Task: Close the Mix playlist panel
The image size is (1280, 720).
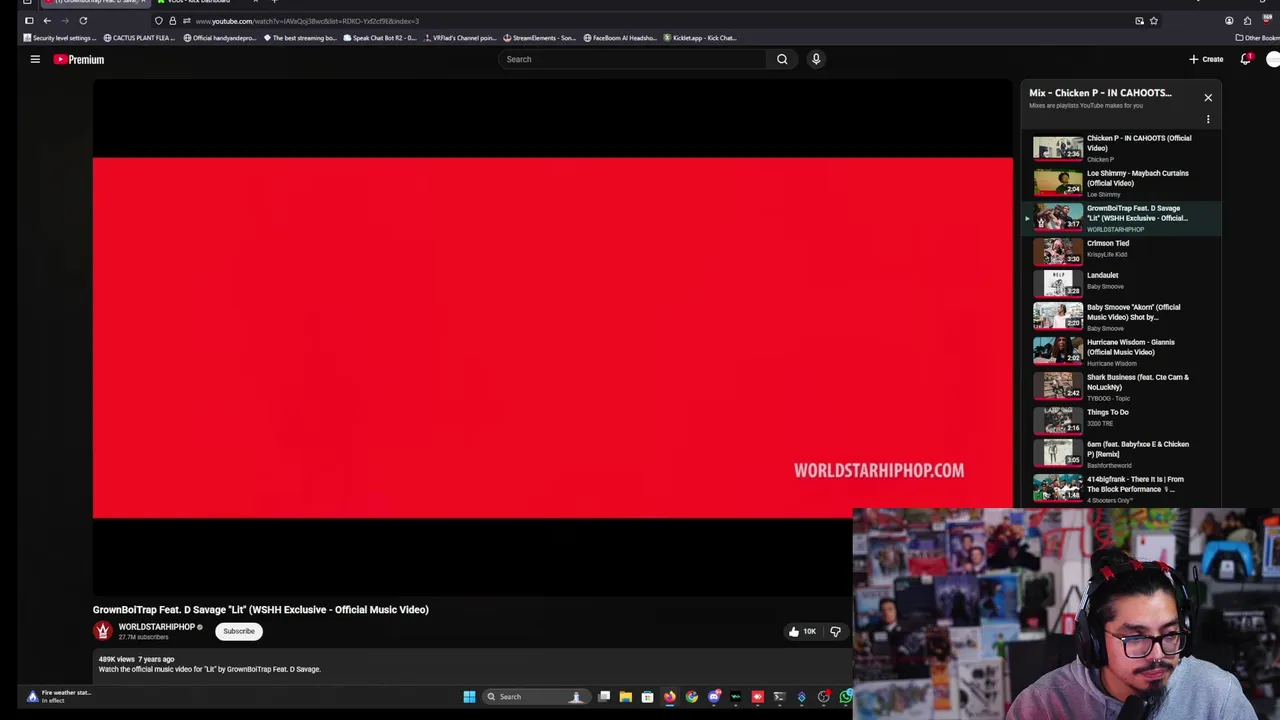Action: point(1208,97)
